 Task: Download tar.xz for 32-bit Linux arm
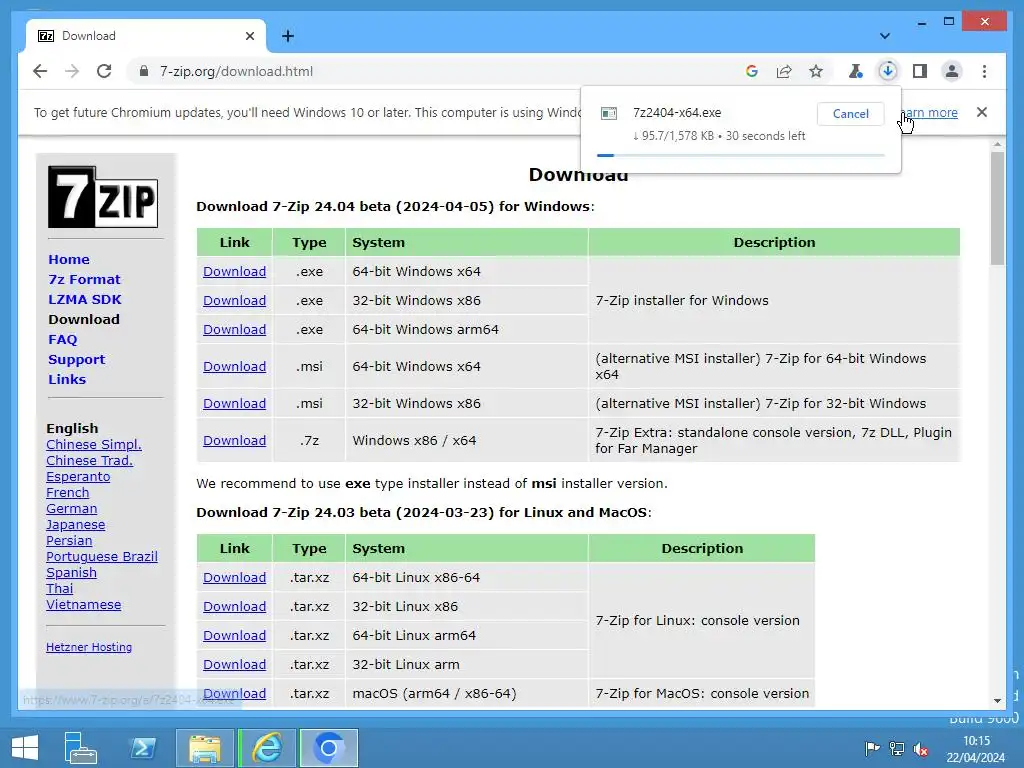[234, 665]
